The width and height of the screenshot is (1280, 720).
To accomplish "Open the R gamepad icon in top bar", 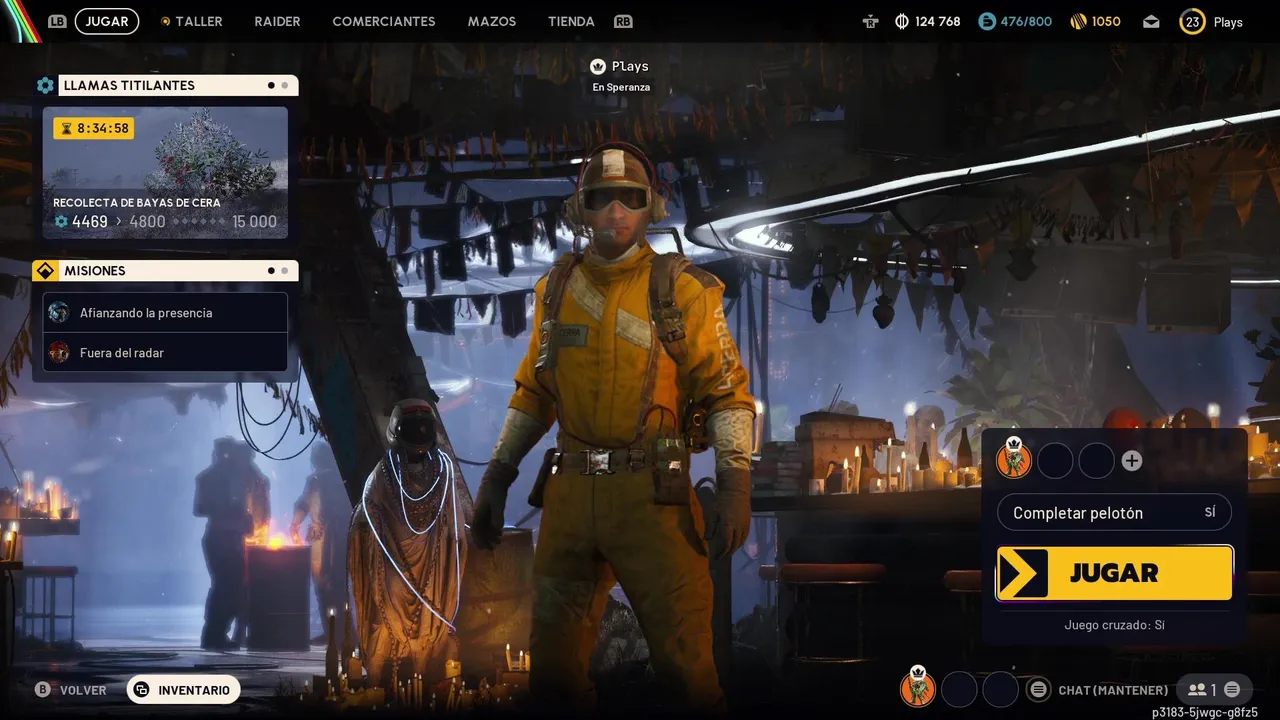I will pyautogui.click(x=871, y=21).
